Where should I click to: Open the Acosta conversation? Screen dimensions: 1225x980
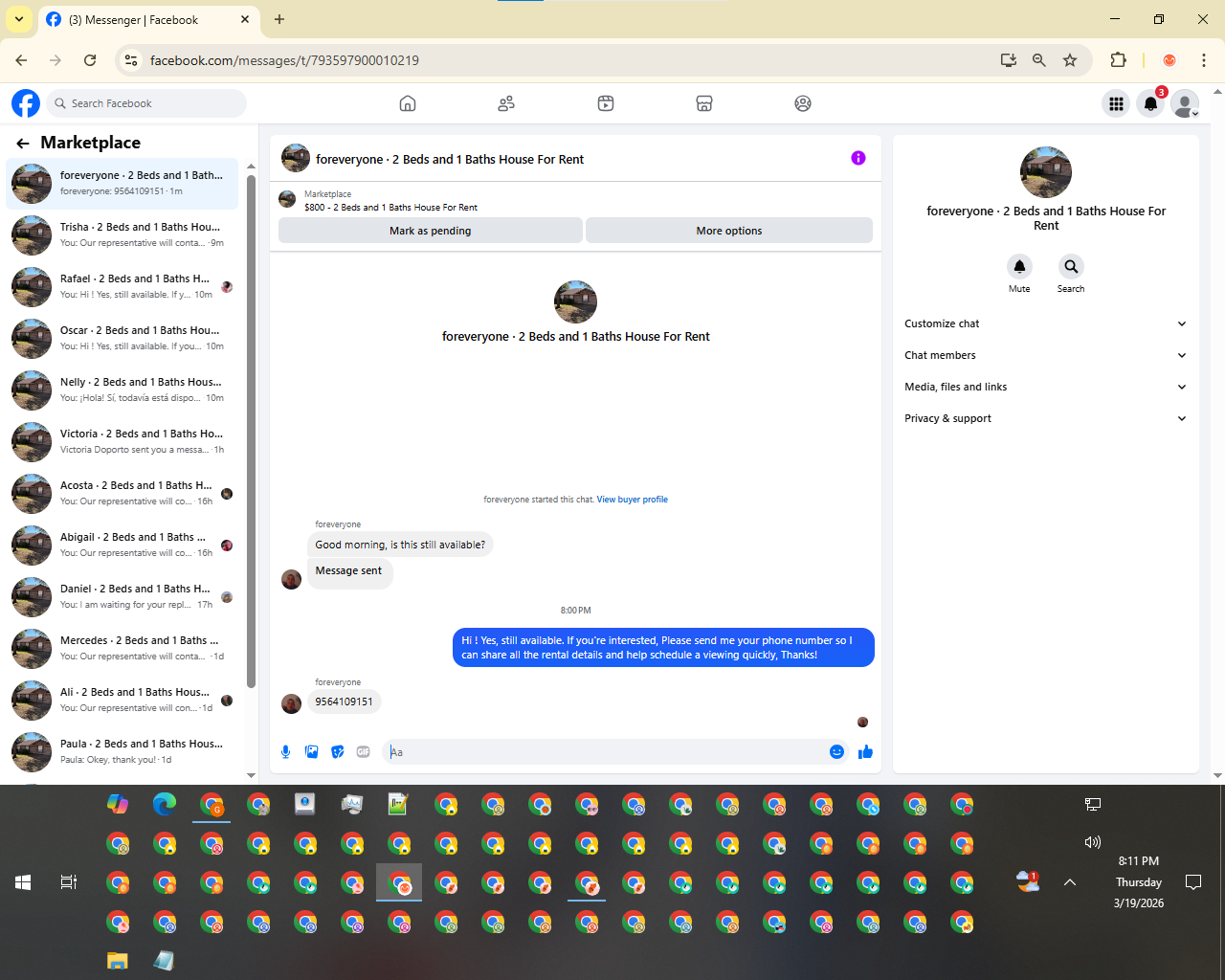click(122, 493)
